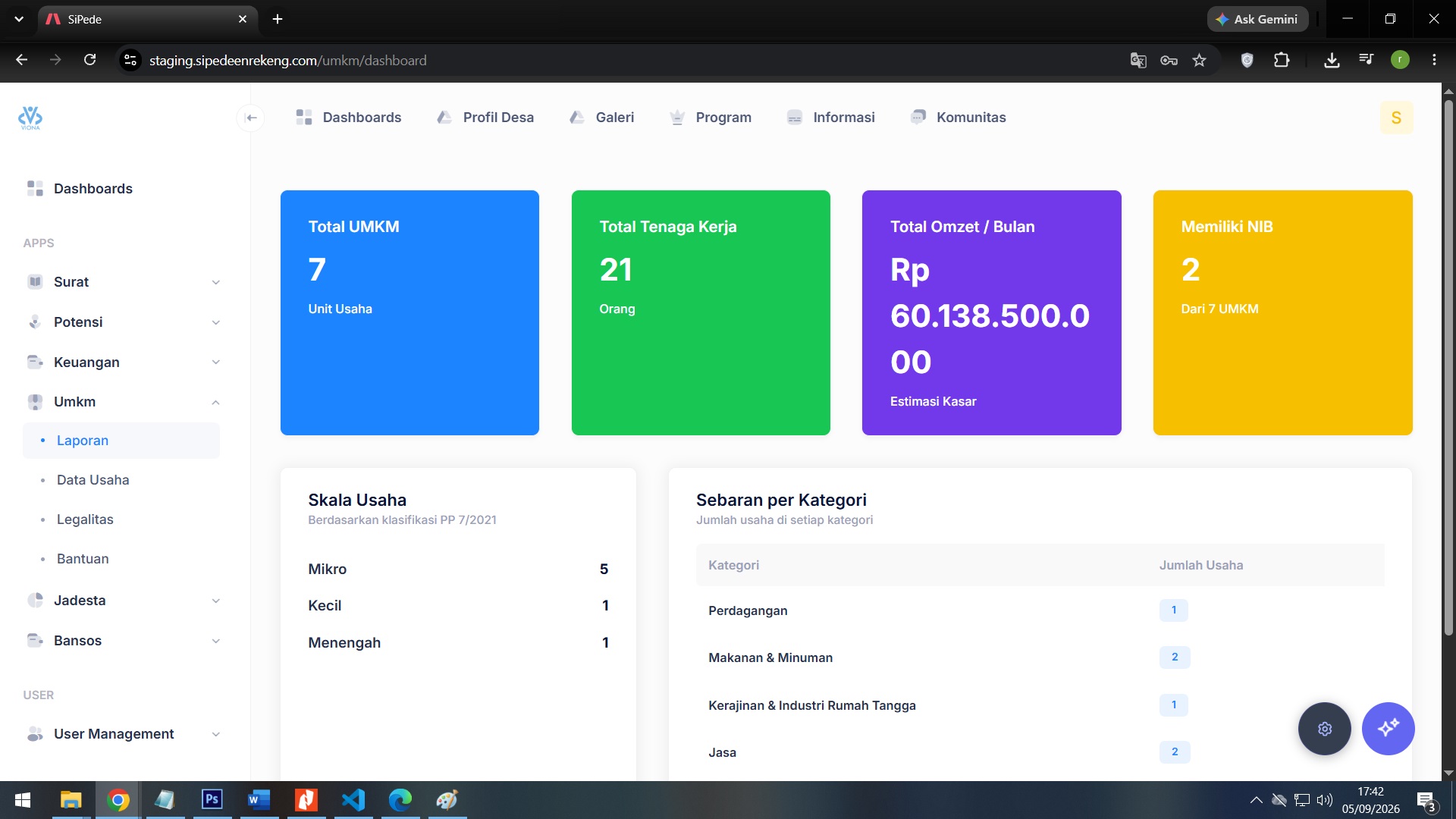The width and height of the screenshot is (1456, 819).
Task: Expand the Surat sidebar menu
Action: (123, 282)
